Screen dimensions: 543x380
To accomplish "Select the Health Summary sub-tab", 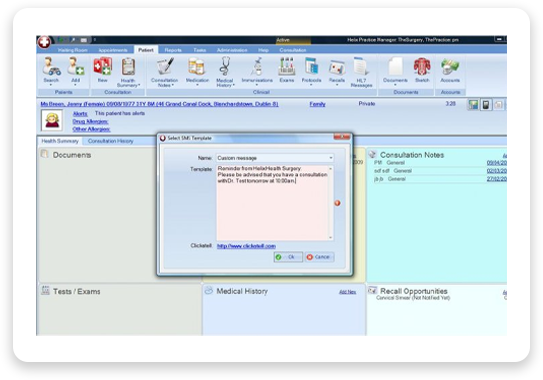I will point(60,141).
